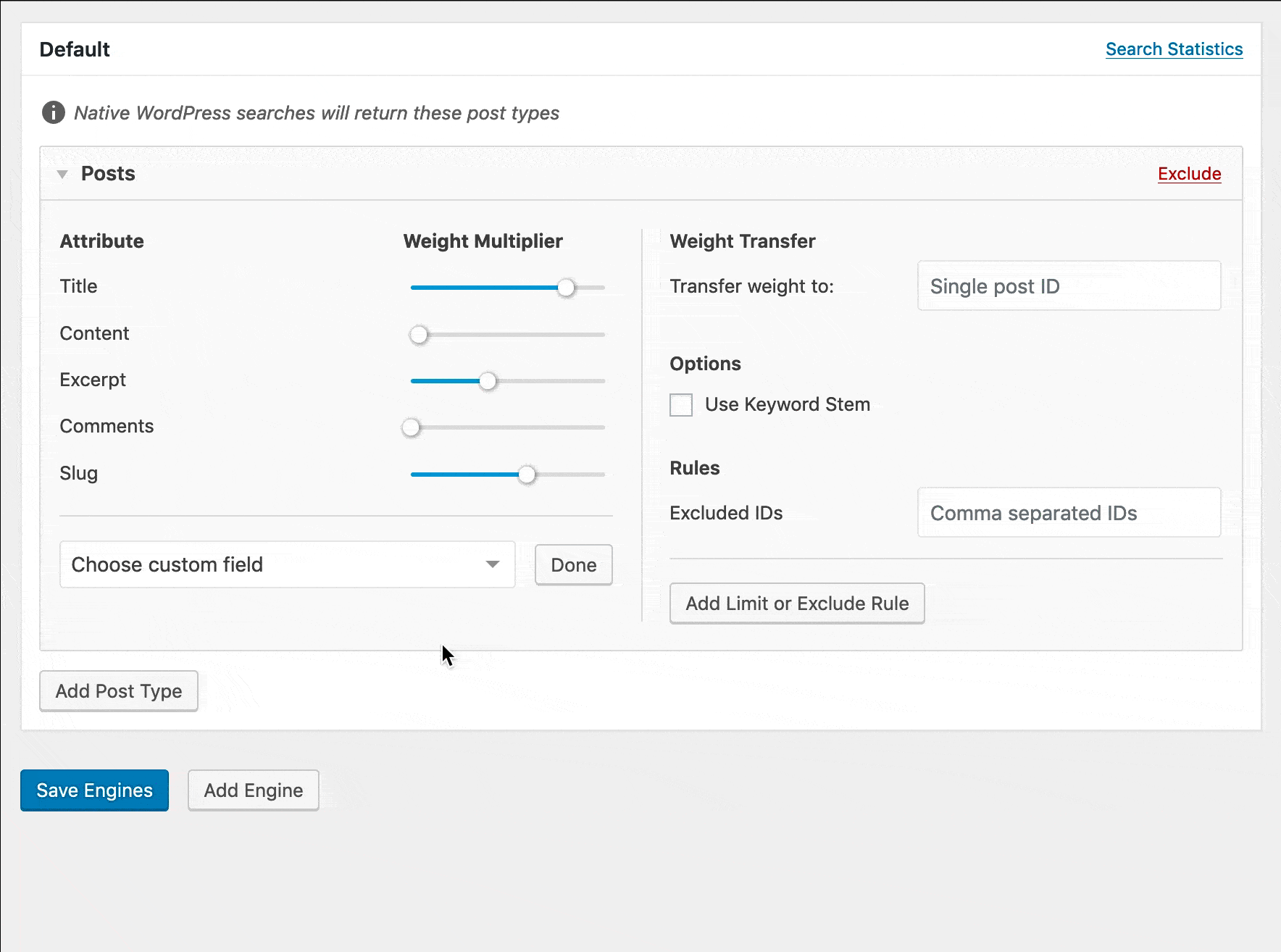Collapse the Posts section triangle

coord(62,174)
